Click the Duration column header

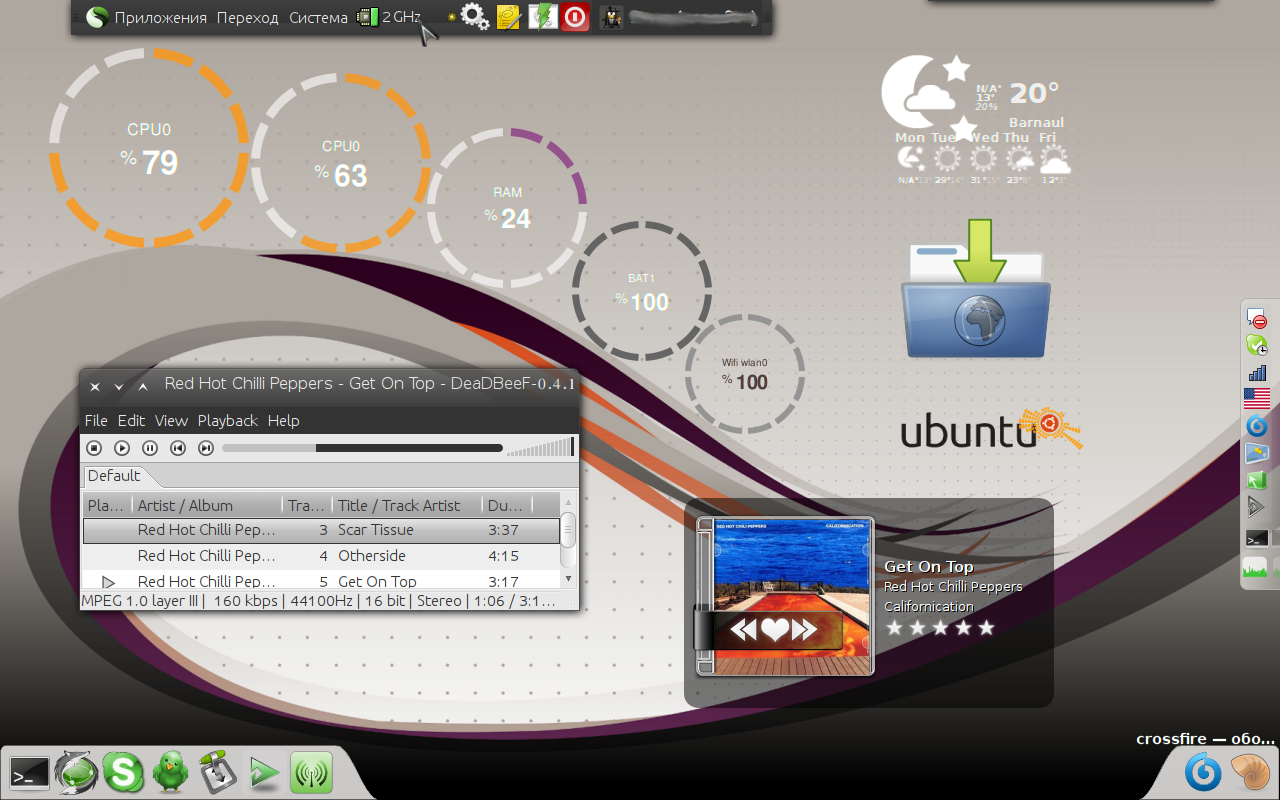click(507, 505)
